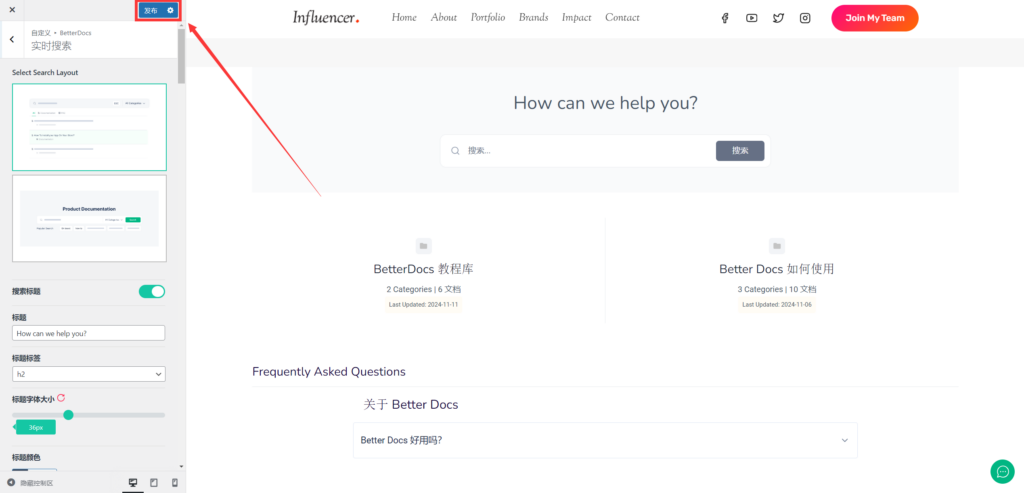This screenshot has height=493, width=1024.
Task: Click 3 Categories | 10 文档 text
Action: click(777, 289)
